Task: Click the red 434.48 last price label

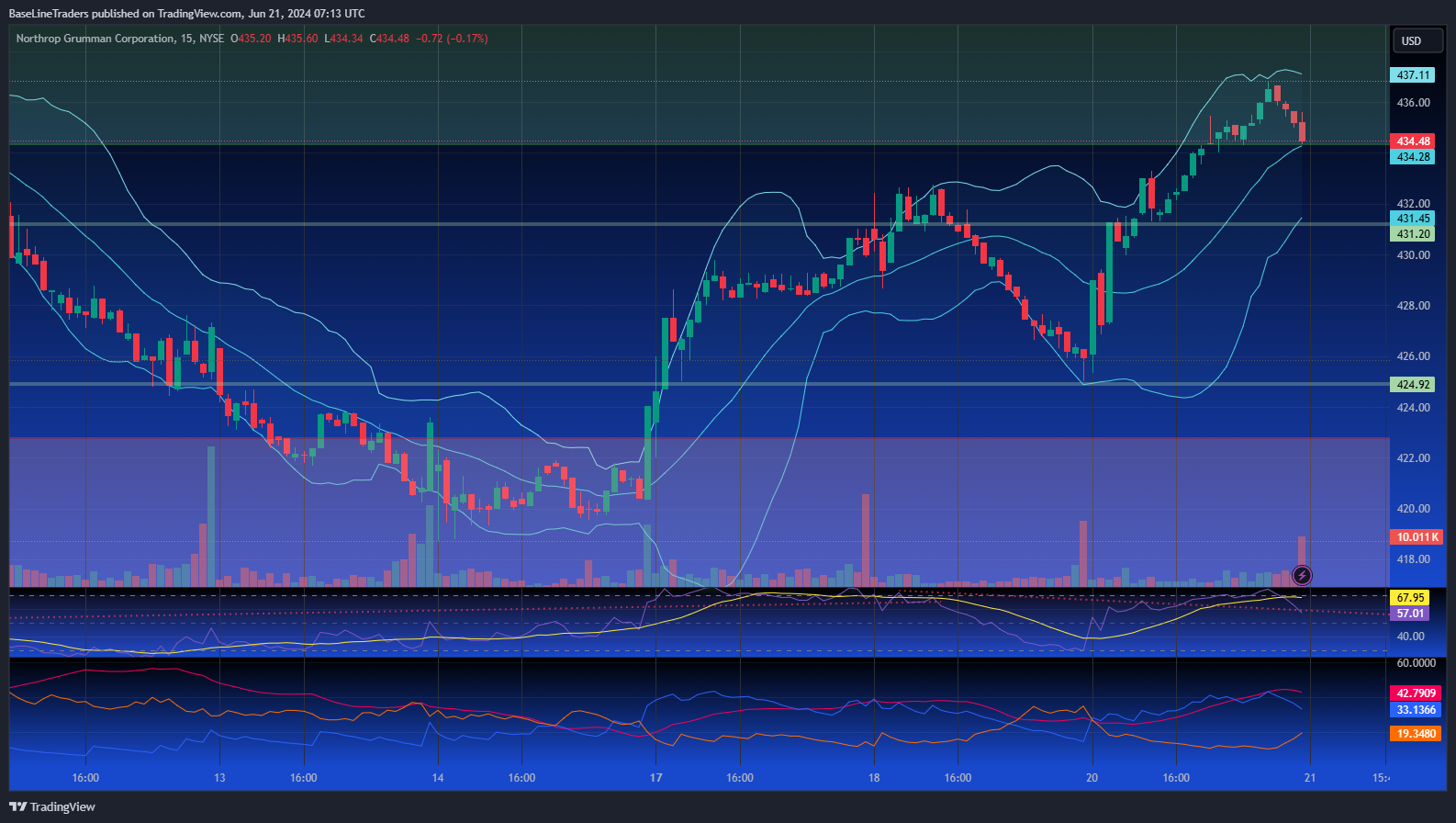Action: (1413, 141)
